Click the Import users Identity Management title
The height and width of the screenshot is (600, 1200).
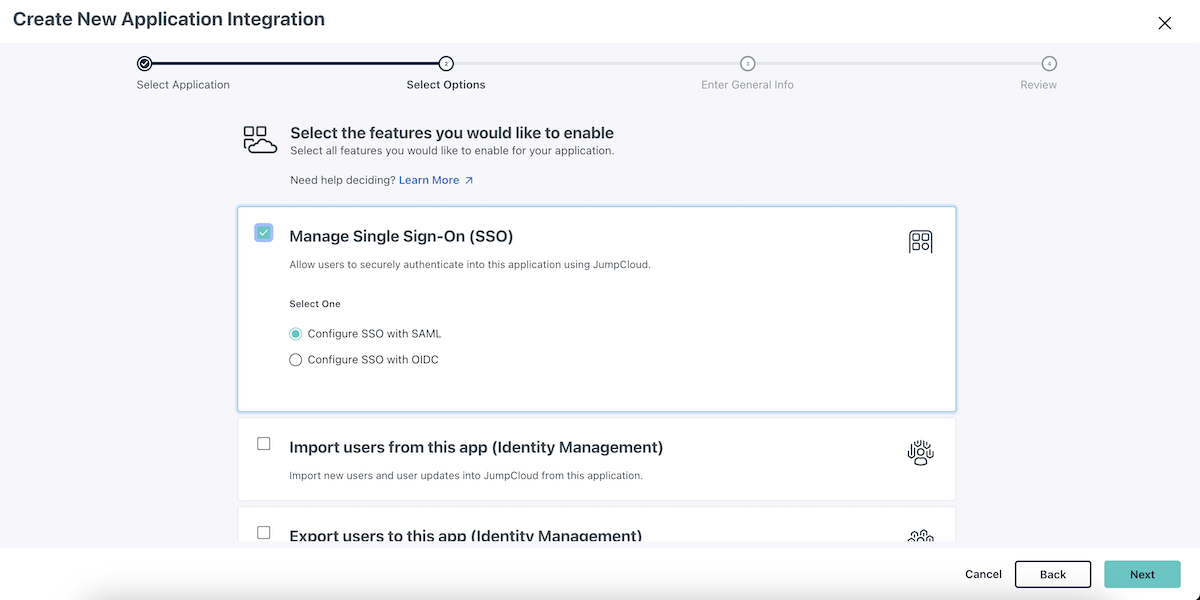[x=476, y=447]
